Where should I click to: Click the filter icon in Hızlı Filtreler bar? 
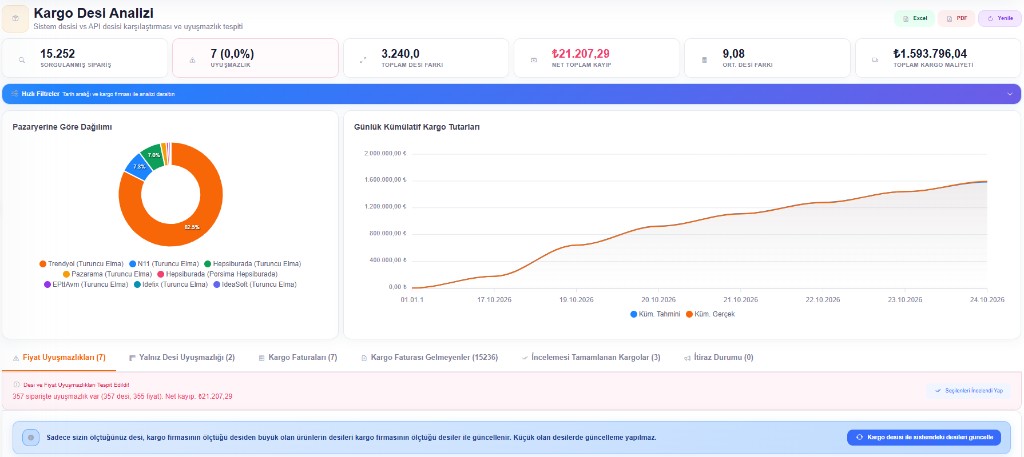[14, 94]
